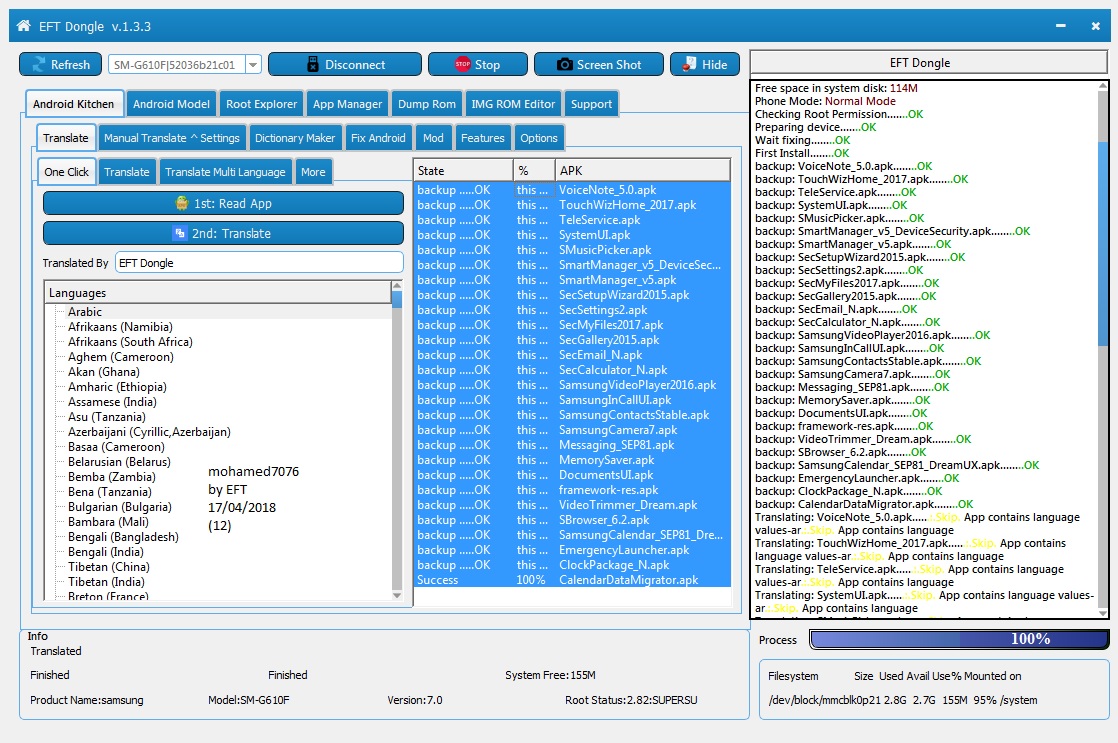Select the Manual Translate Settings tab
The image size is (1118, 743).
coord(172,138)
